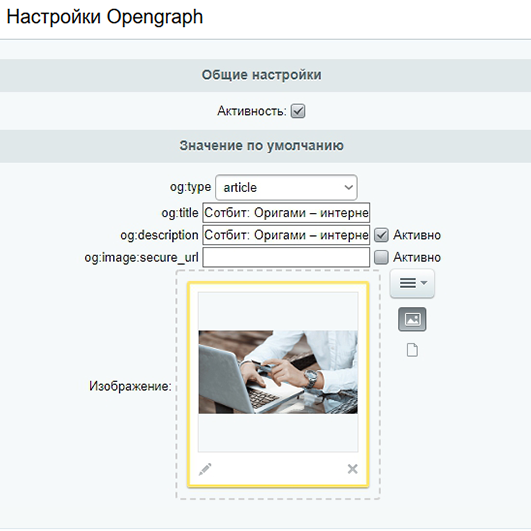
Task: Click the og:type label
Action: pyautogui.click(x=190, y=187)
